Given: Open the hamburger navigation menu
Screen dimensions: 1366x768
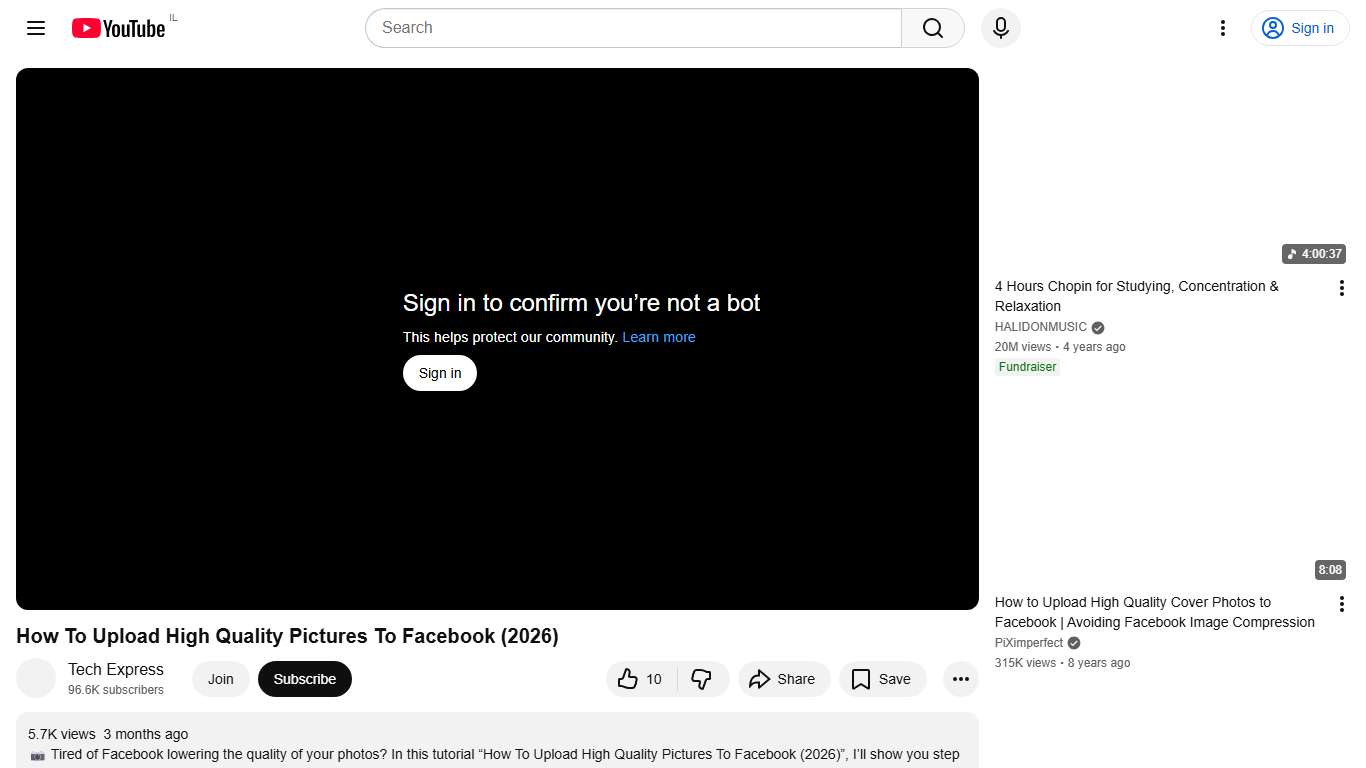Looking at the screenshot, I should tap(35, 28).
